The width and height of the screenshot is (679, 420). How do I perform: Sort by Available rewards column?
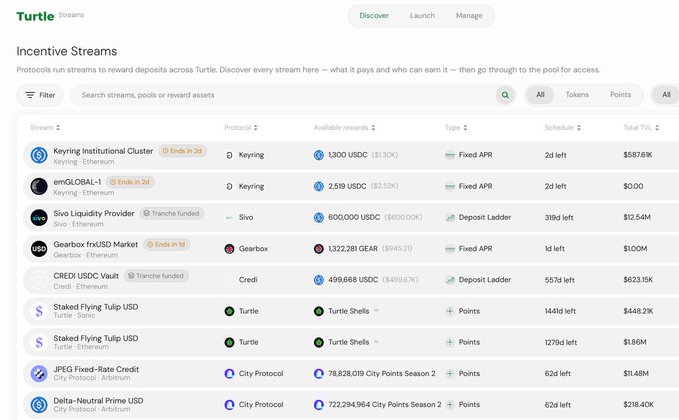point(344,127)
